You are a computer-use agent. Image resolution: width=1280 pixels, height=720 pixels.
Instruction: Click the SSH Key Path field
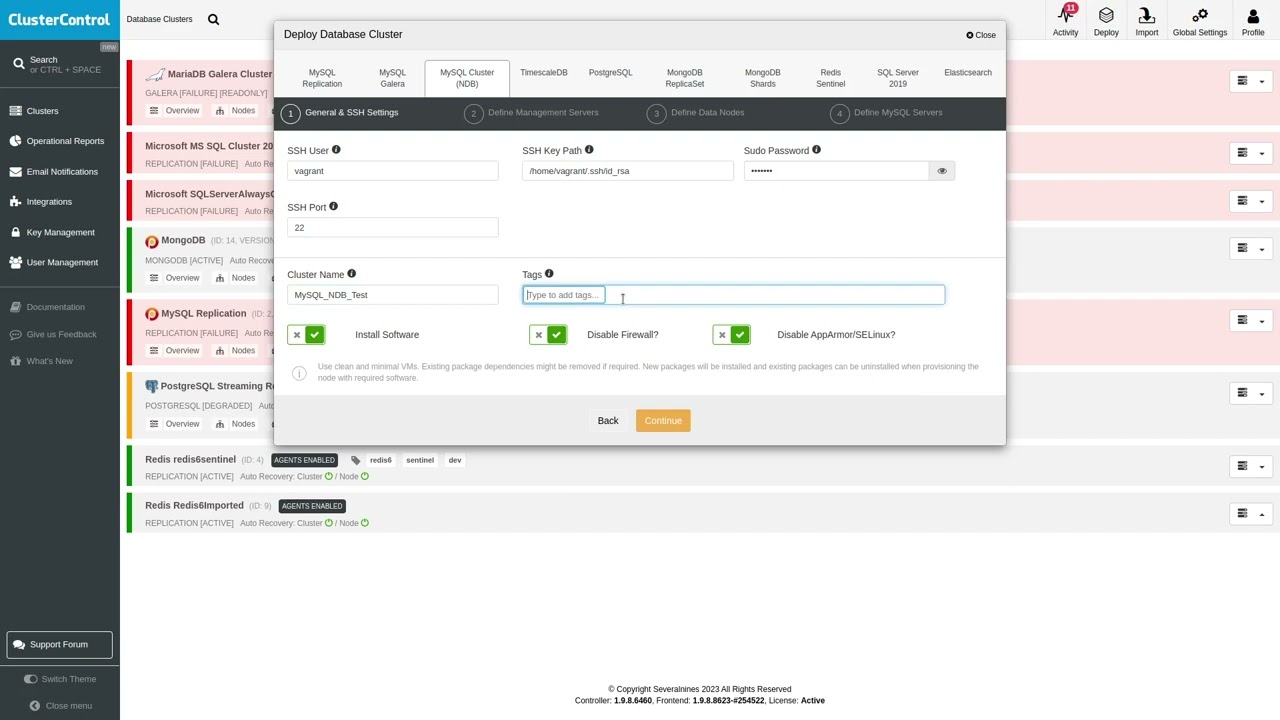click(x=628, y=171)
